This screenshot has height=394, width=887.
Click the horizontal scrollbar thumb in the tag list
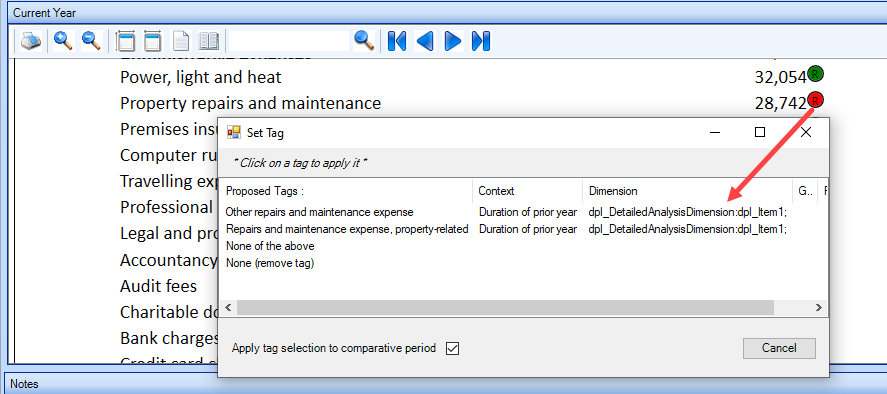505,307
